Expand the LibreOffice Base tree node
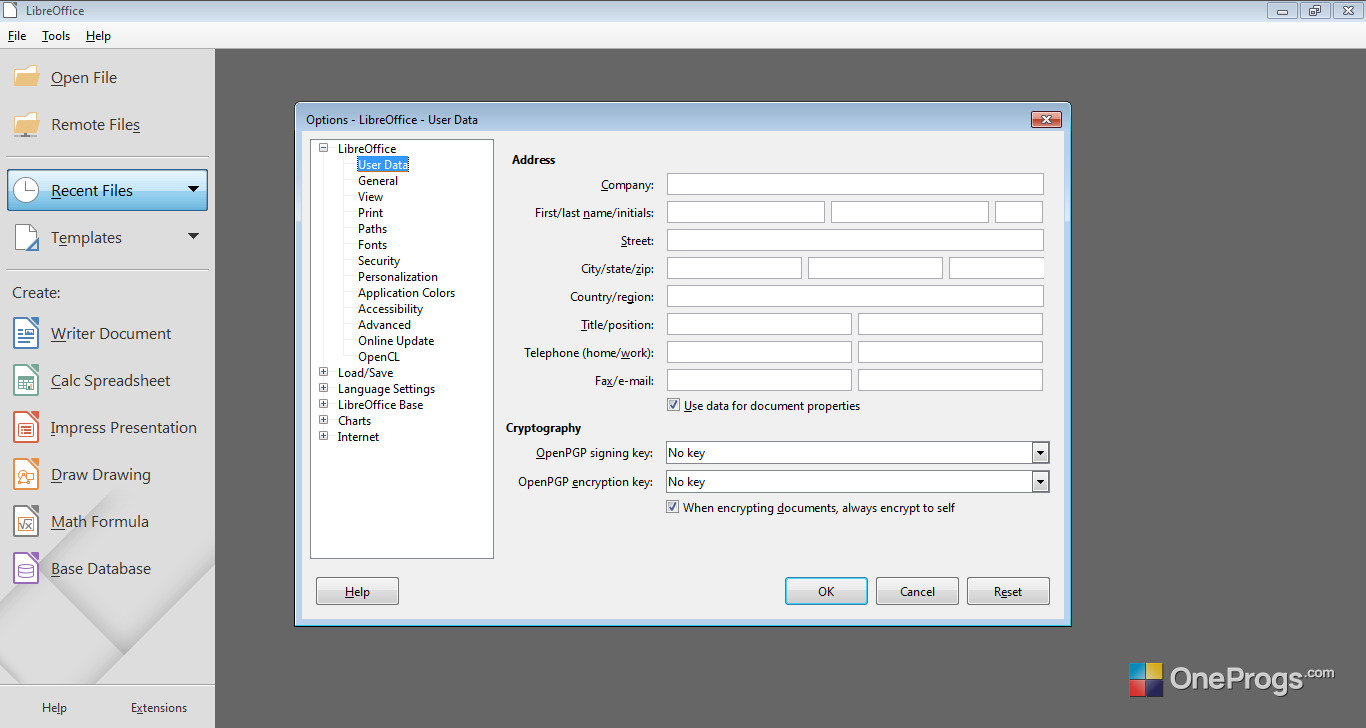The image size is (1366, 728). 323,404
